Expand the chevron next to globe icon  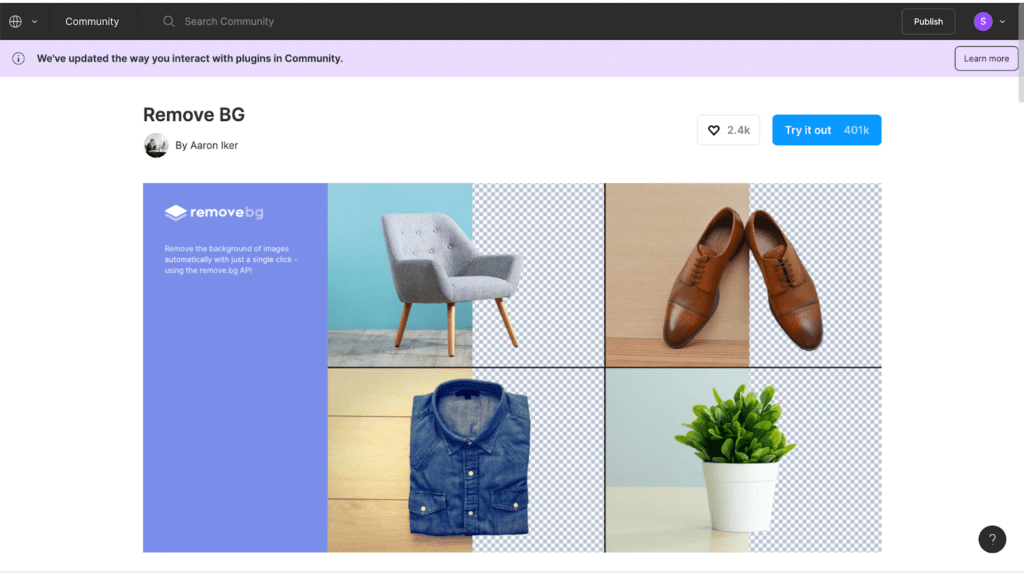click(x=35, y=22)
